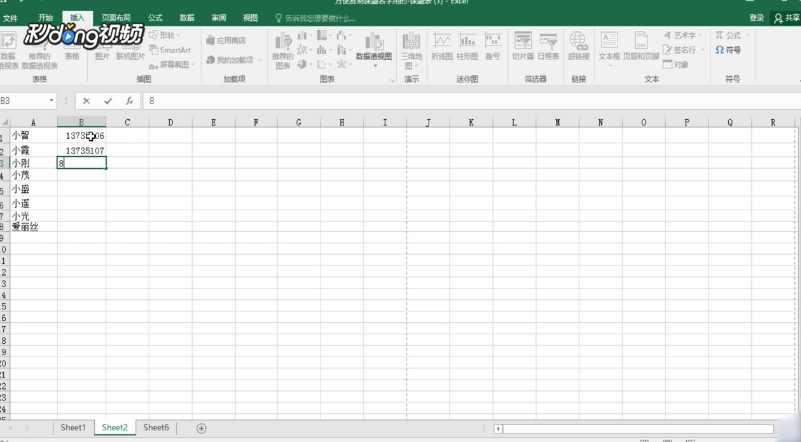This screenshot has width=801, height=442.
Task: Open the App Store (应用商店) add-ins
Action: pyautogui.click(x=226, y=40)
